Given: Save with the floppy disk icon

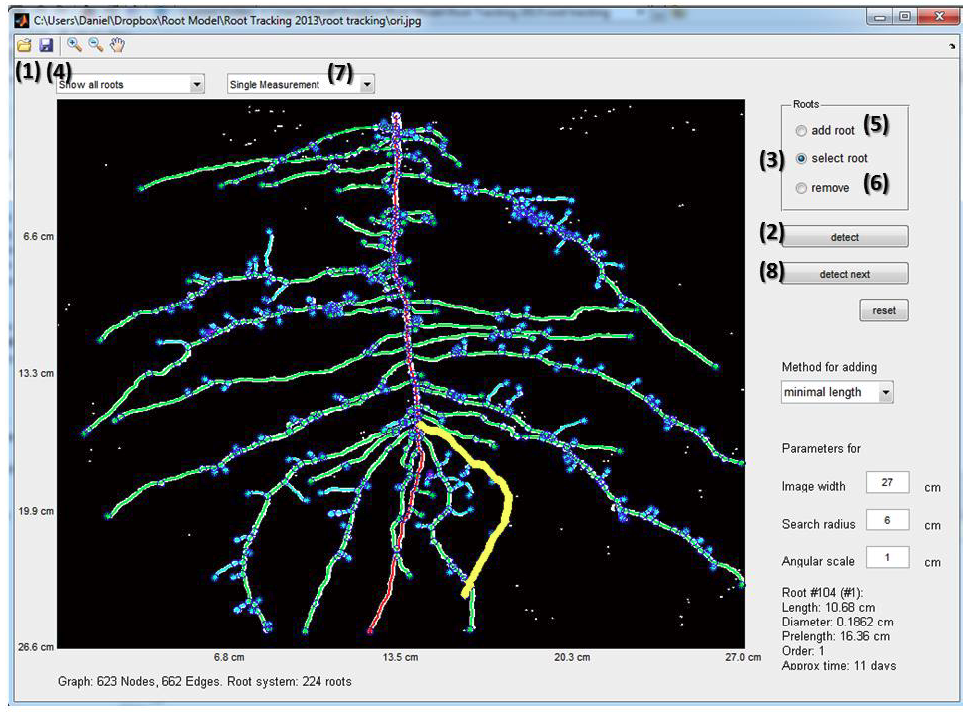Looking at the screenshot, I should click(x=46, y=45).
